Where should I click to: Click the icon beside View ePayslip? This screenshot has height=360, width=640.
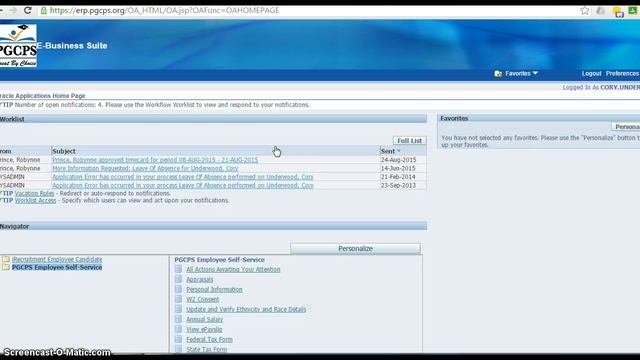(178, 329)
